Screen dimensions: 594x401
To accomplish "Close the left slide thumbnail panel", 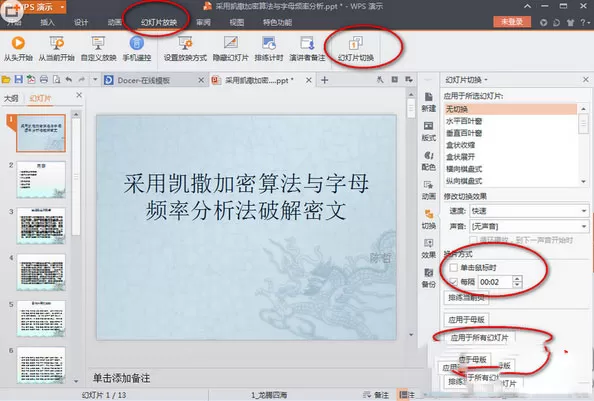I will (79, 95).
